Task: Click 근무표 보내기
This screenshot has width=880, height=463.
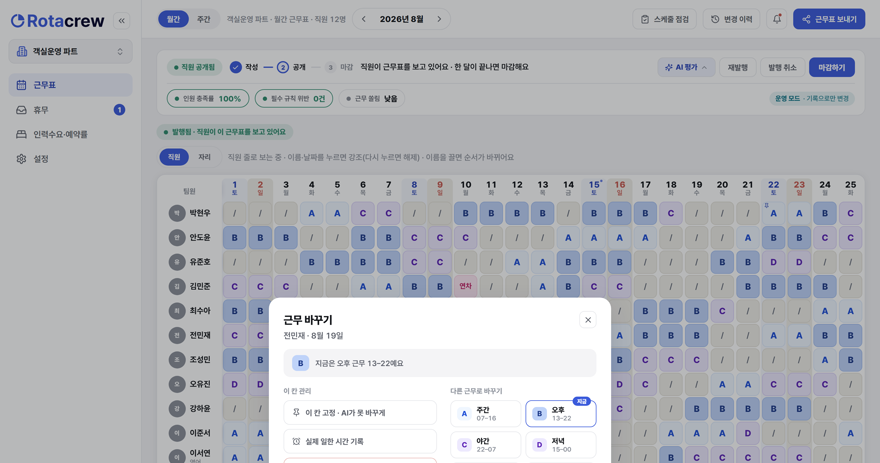Action: [x=829, y=19]
